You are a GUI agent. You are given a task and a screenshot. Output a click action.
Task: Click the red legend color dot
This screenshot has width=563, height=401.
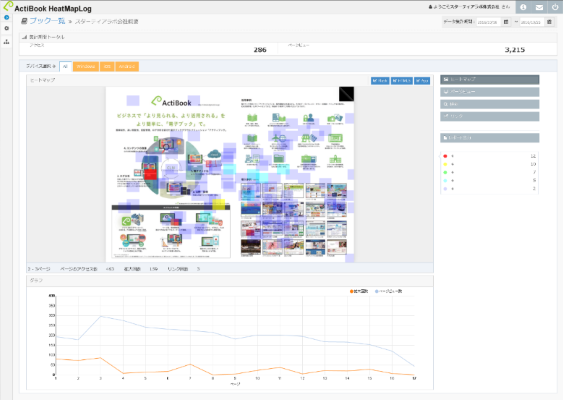click(x=445, y=156)
